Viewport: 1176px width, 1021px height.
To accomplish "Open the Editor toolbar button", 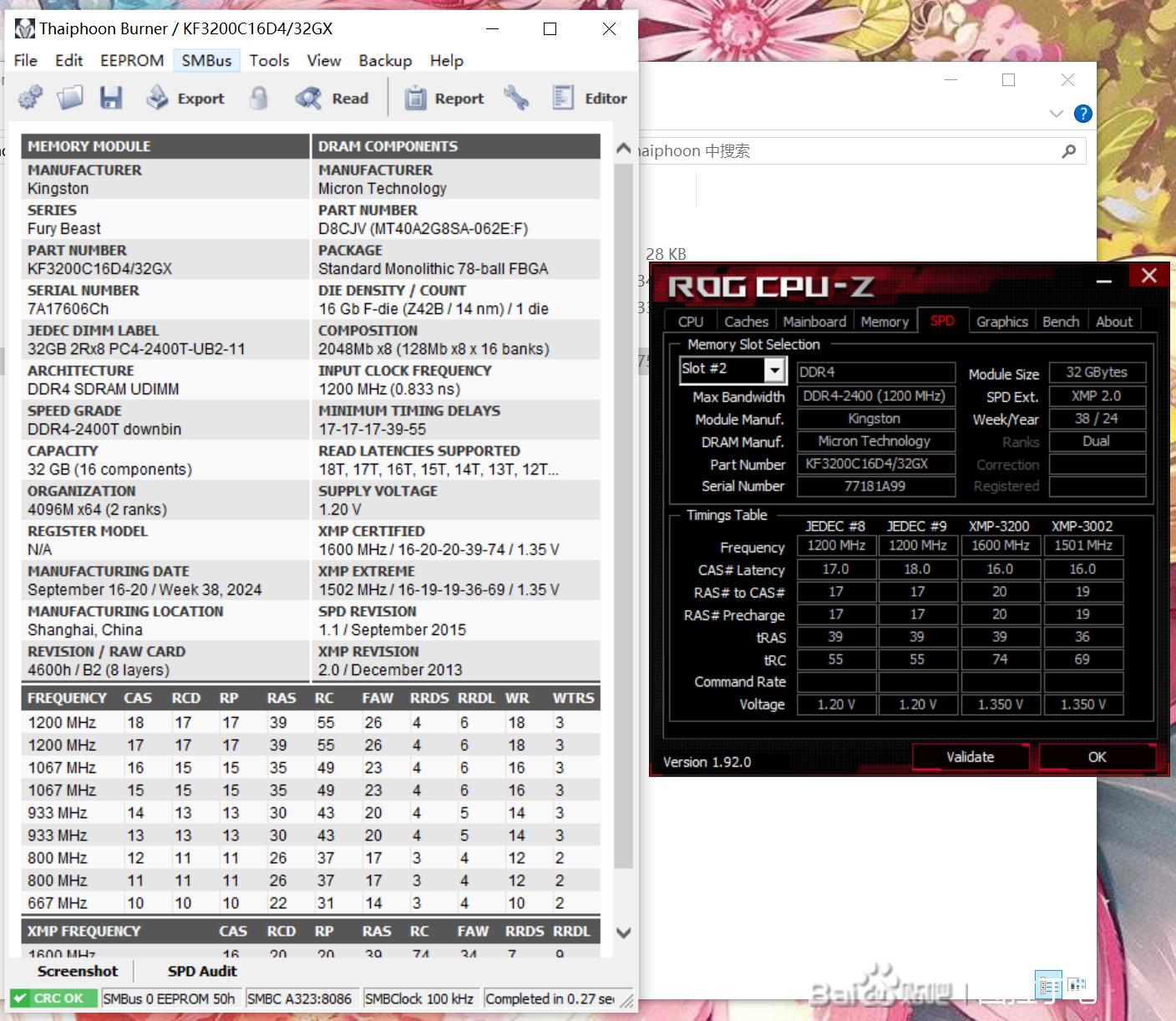I will [x=589, y=98].
